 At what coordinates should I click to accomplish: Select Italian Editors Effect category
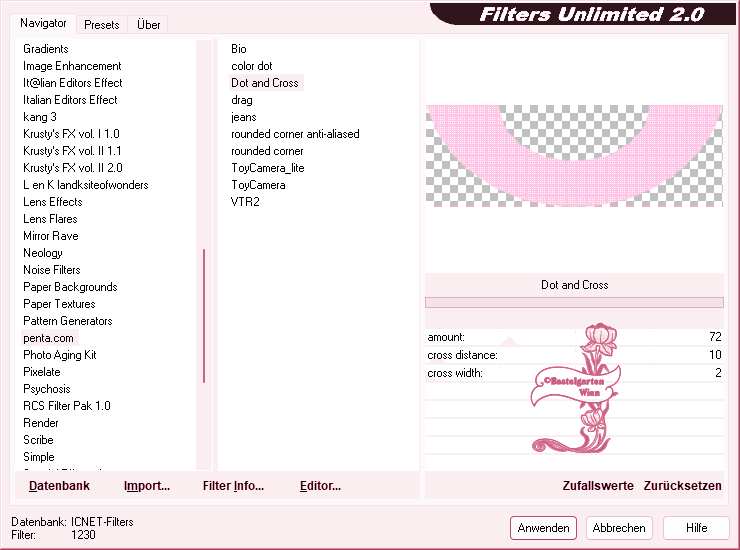point(70,100)
